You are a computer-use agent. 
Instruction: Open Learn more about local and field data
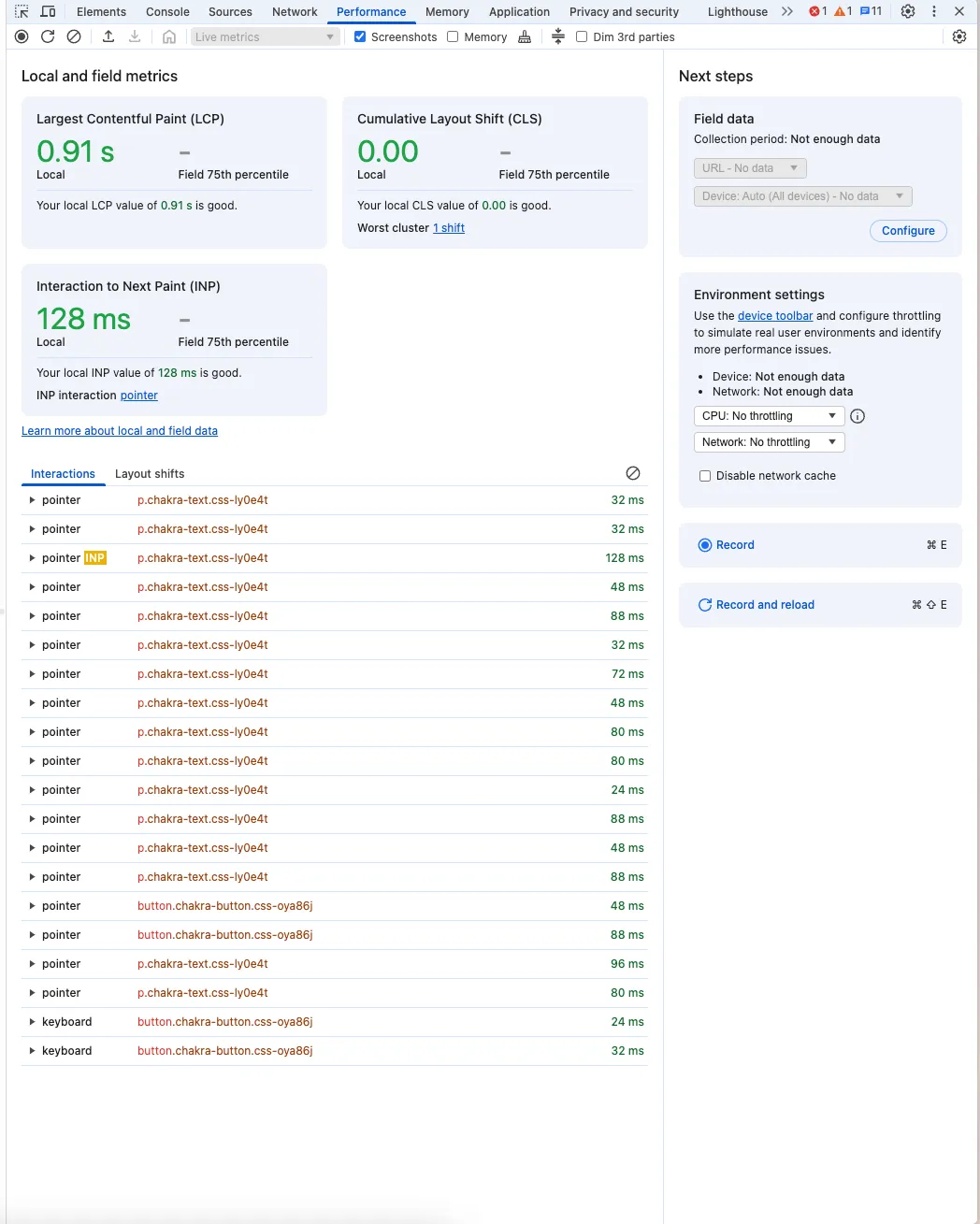tap(120, 431)
